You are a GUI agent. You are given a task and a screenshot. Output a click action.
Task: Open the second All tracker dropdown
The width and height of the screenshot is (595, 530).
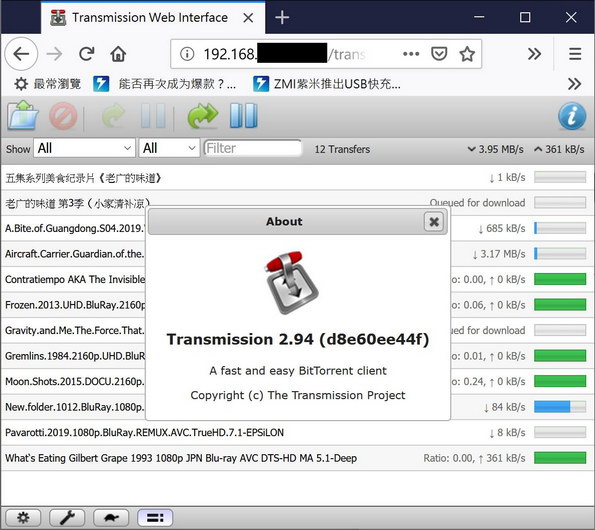tap(169, 148)
